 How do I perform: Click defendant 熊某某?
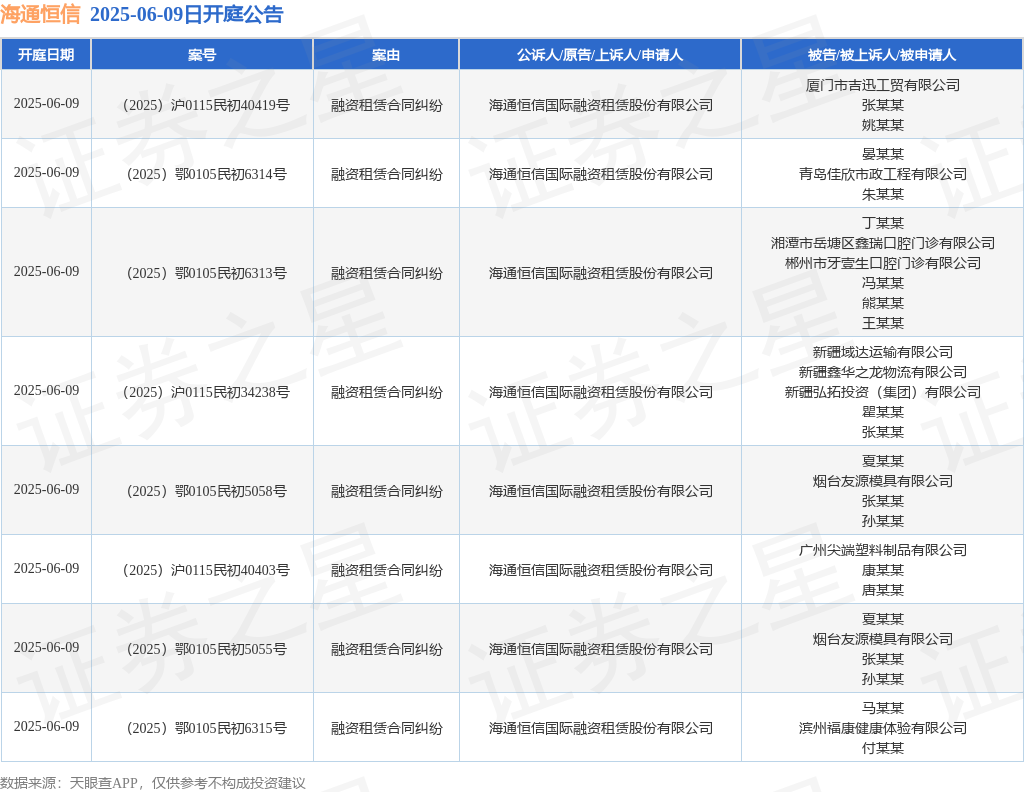(x=883, y=304)
